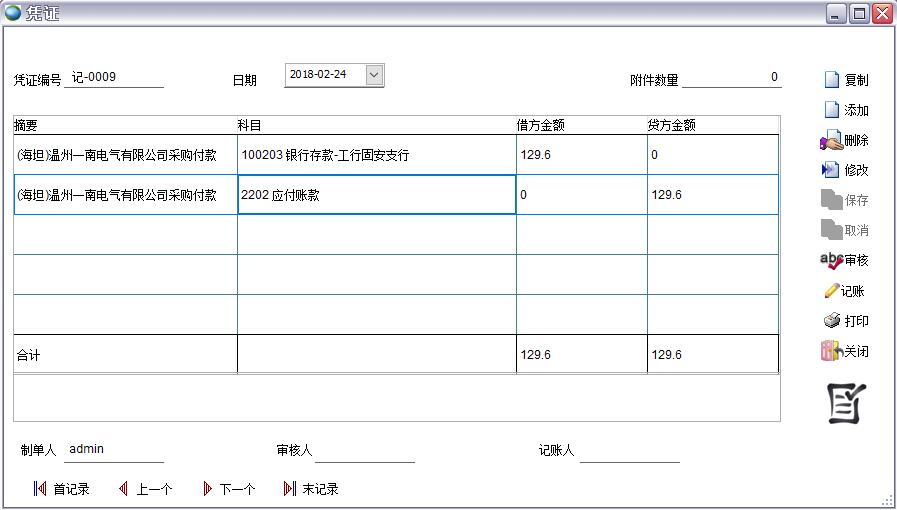
Task: Click the 添加 (add) voucher icon
Action: 831,110
